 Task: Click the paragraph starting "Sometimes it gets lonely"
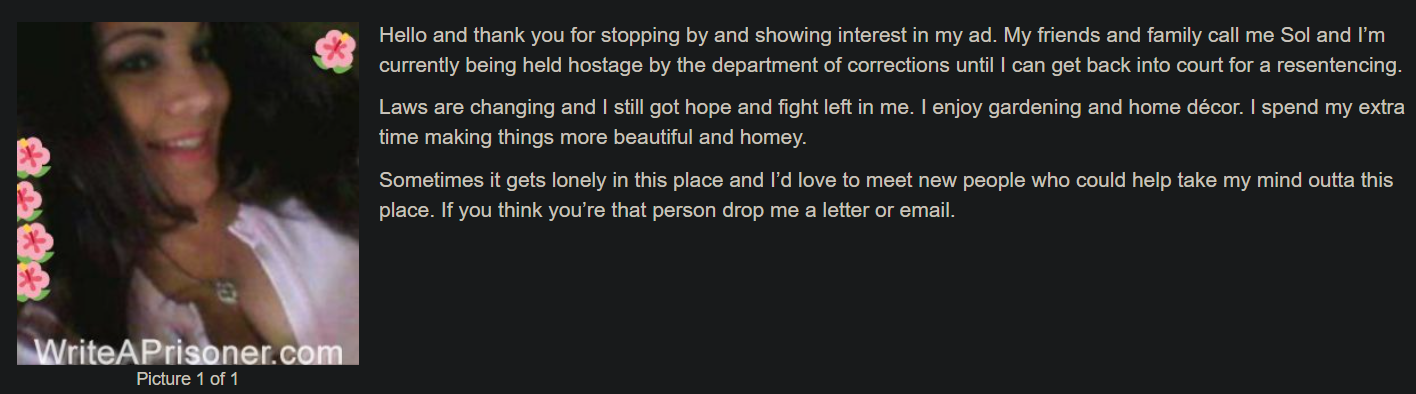click(x=886, y=196)
